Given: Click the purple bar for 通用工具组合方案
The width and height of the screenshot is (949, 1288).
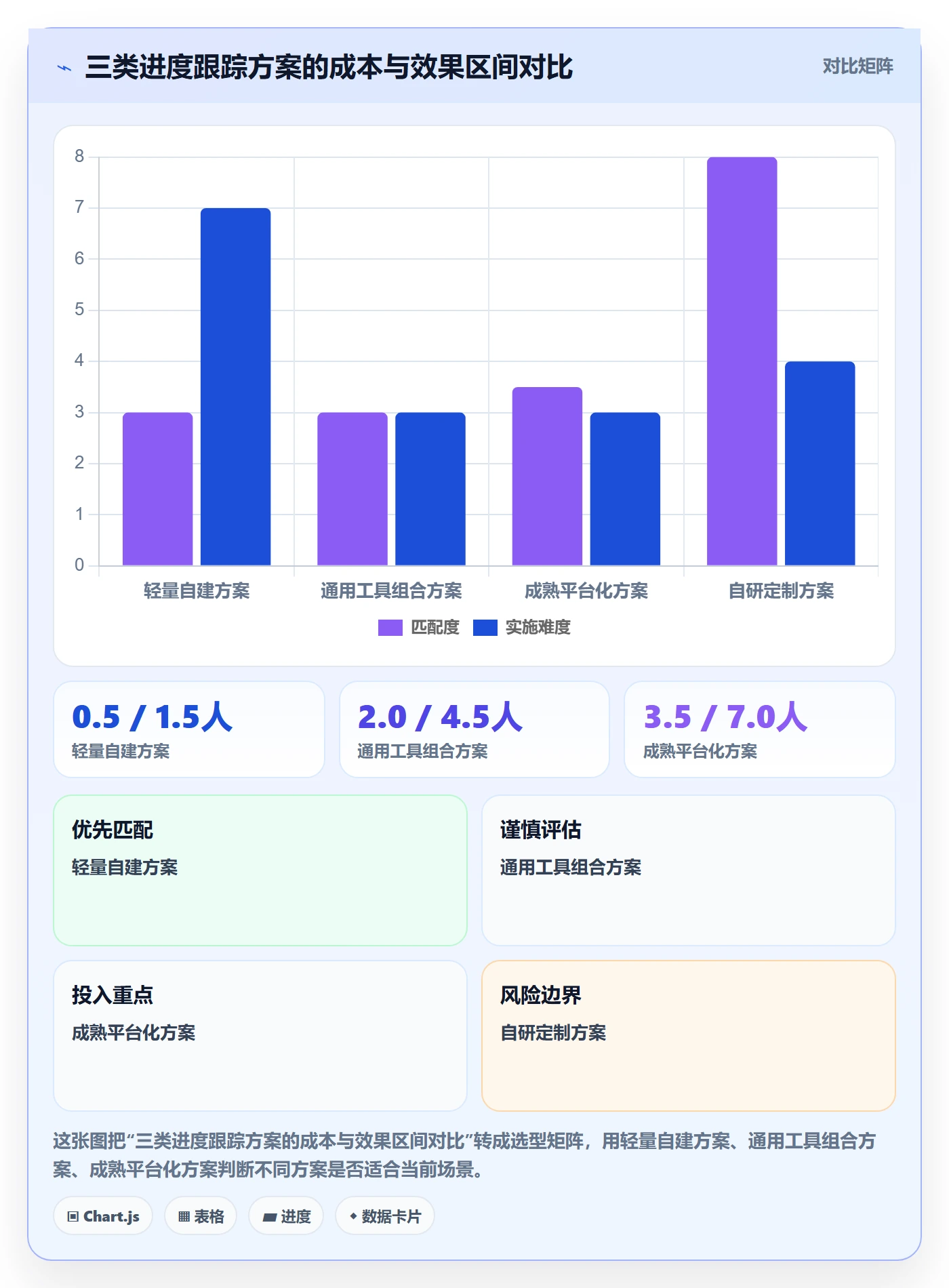Looking at the screenshot, I should click(352, 489).
